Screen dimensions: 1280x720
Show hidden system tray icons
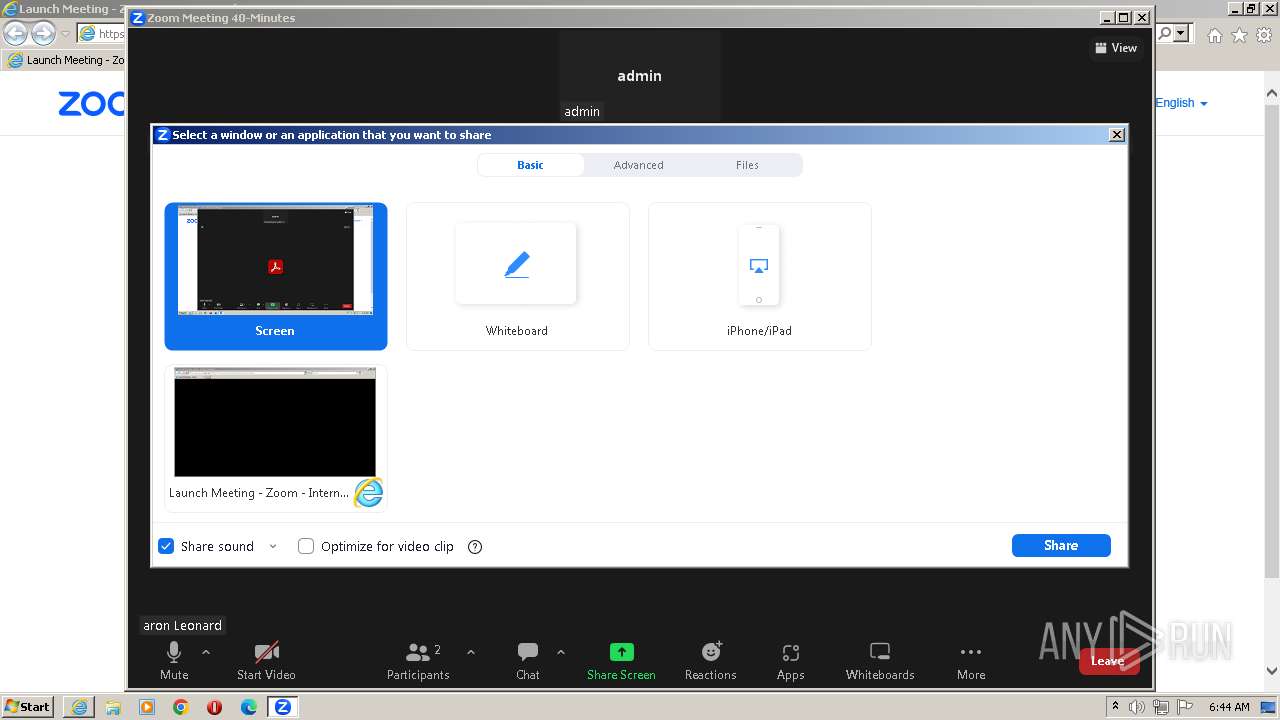coord(1116,707)
